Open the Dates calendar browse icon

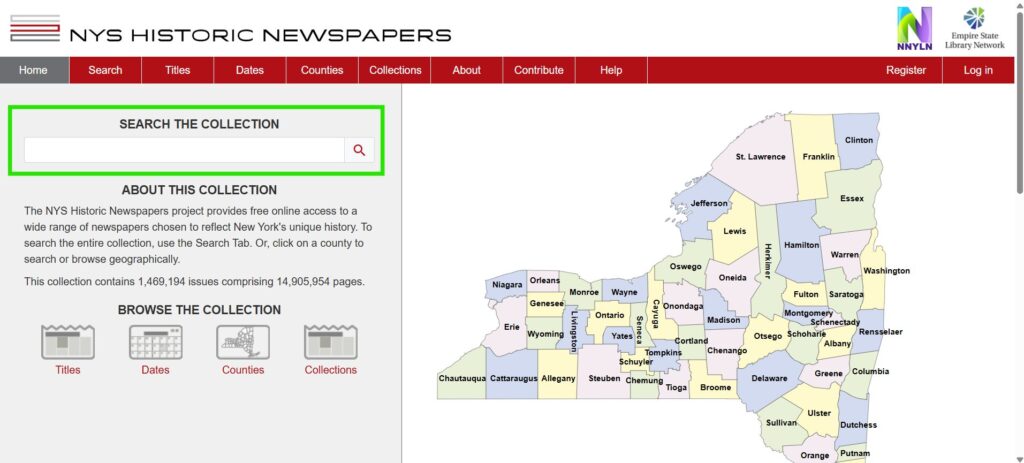click(x=155, y=342)
